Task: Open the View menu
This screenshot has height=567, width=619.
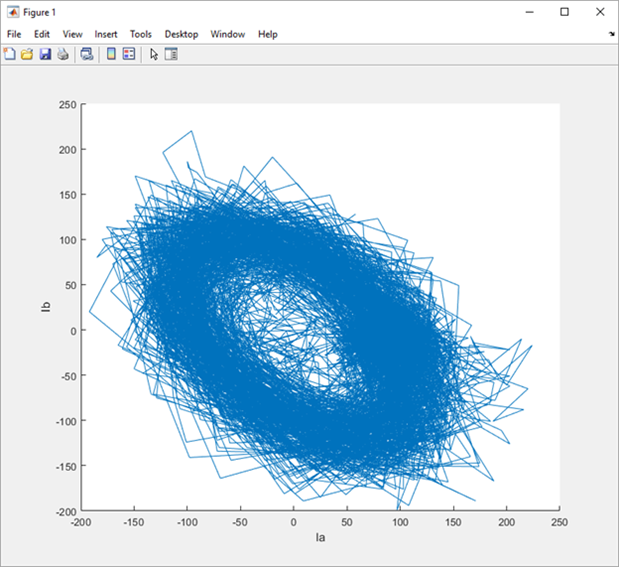Action: click(x=73, y=34)
